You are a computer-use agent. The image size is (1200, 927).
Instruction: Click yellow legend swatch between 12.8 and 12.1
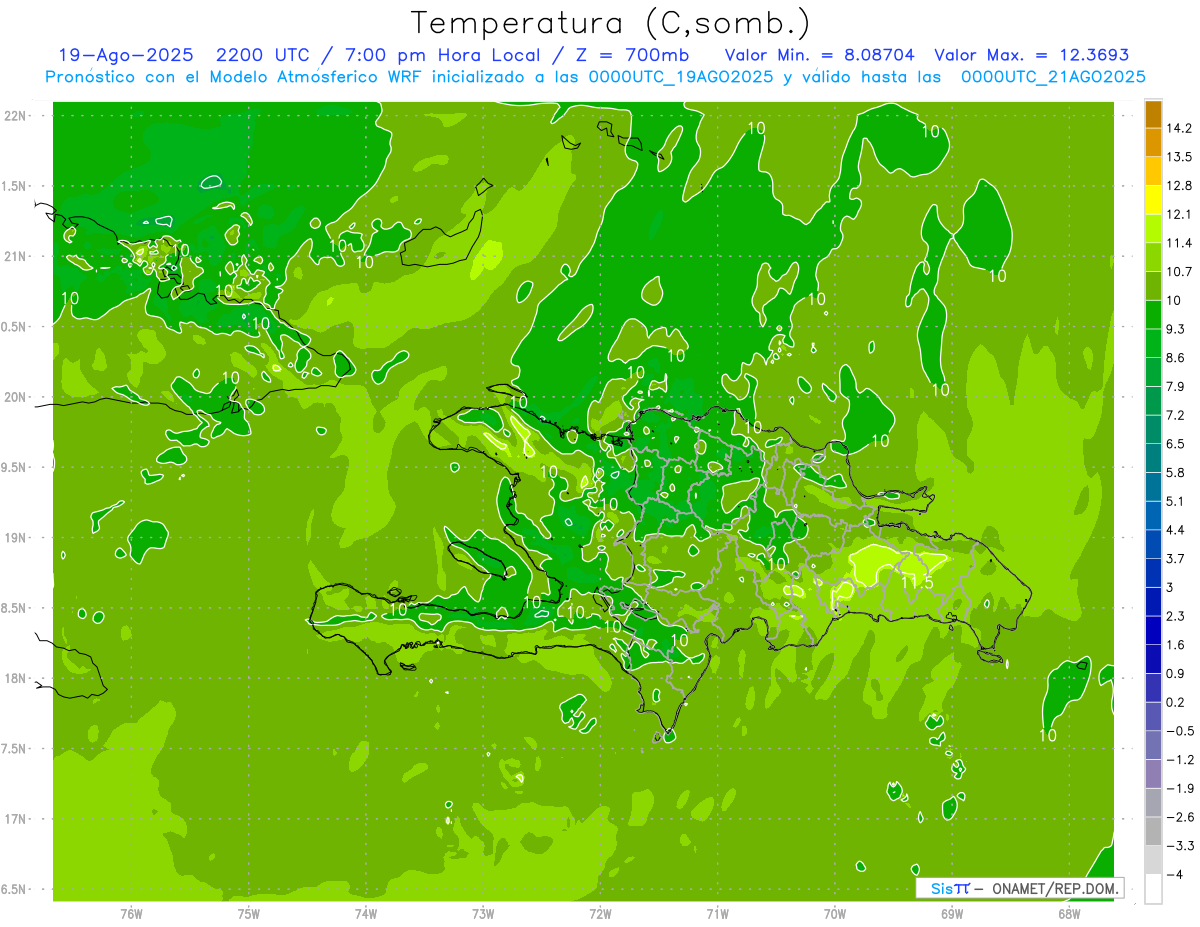[1153, 200]
